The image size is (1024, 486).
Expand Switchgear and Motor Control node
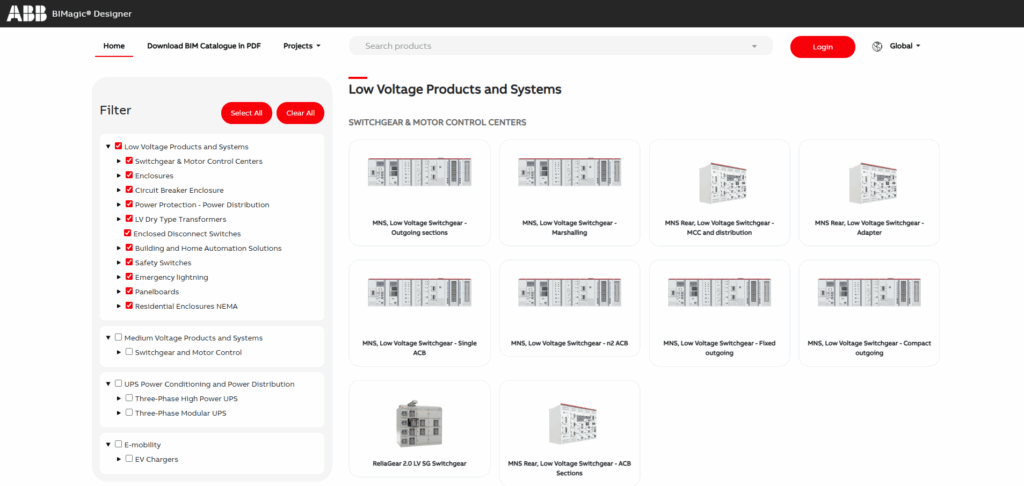[119, 352]
